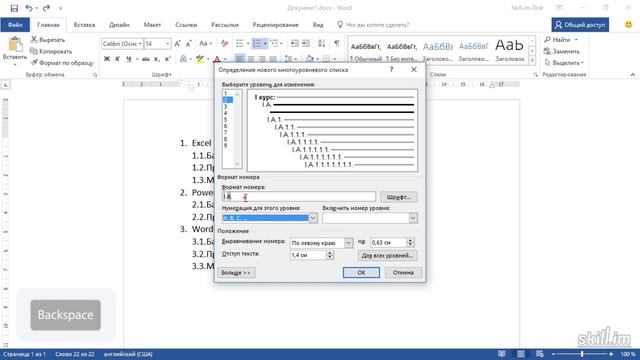Screen dimensions: 640x360
Task: Justify text alignment in ribbon
Action: 273,59
